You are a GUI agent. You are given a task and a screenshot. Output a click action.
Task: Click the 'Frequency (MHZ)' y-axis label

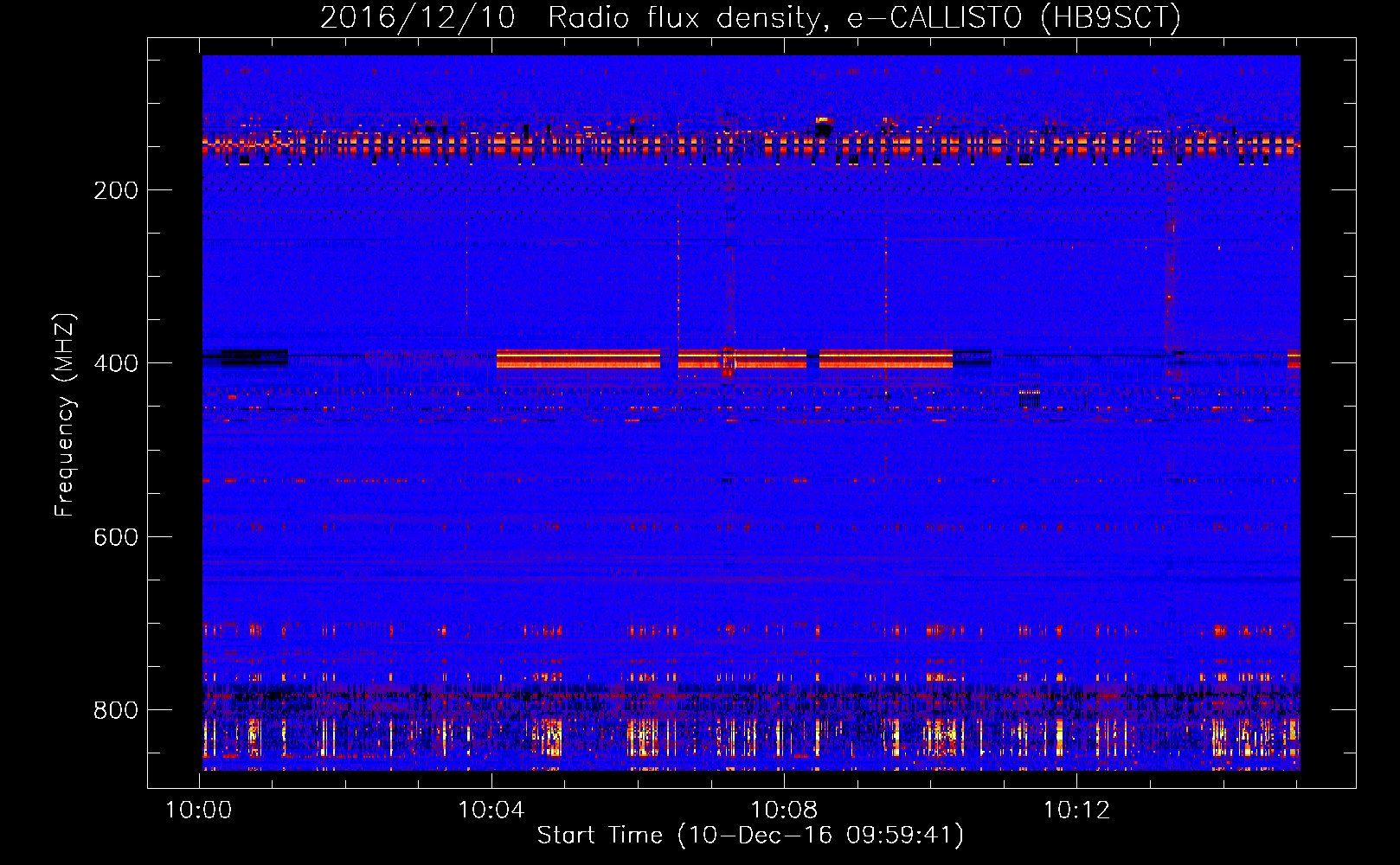pyautogui.click(x=66, y=414)
